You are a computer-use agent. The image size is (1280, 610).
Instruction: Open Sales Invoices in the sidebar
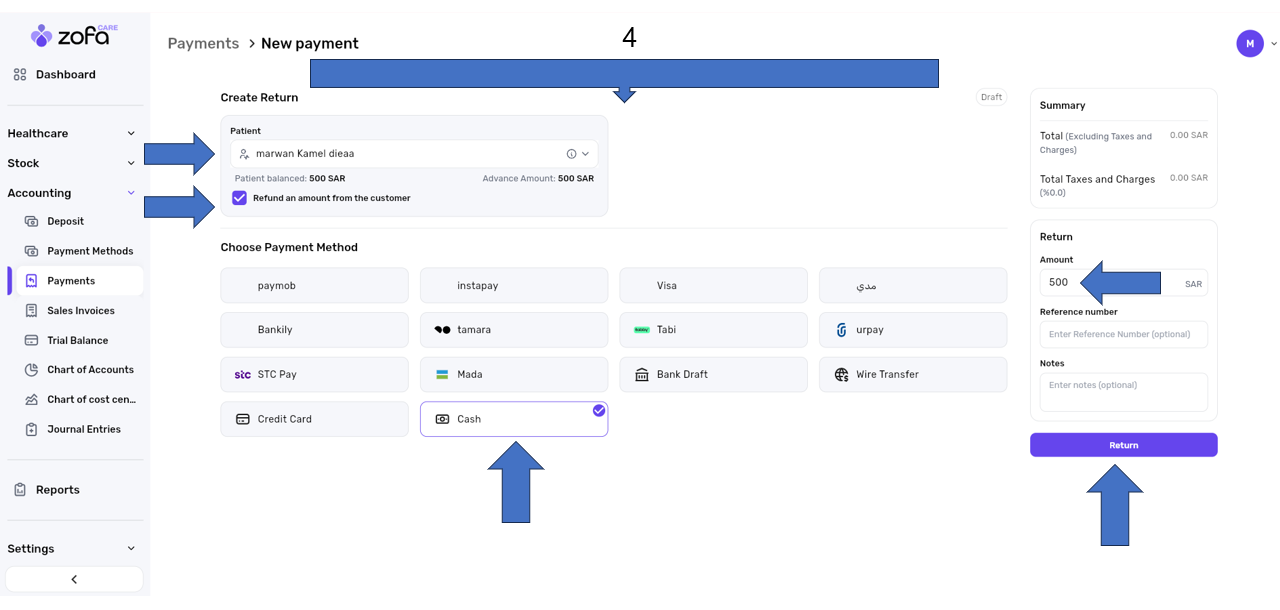pyautogui.click(x=80, y=311)
